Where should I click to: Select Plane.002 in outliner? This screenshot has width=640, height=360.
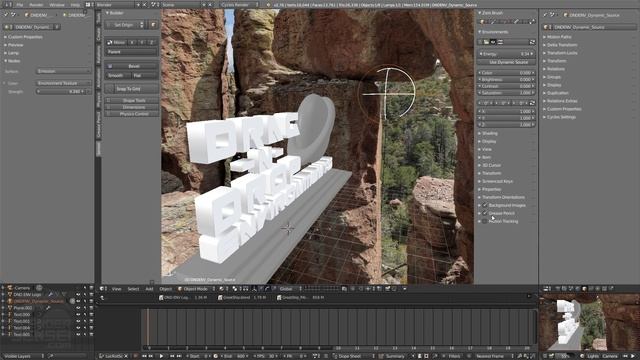(22, 308)
